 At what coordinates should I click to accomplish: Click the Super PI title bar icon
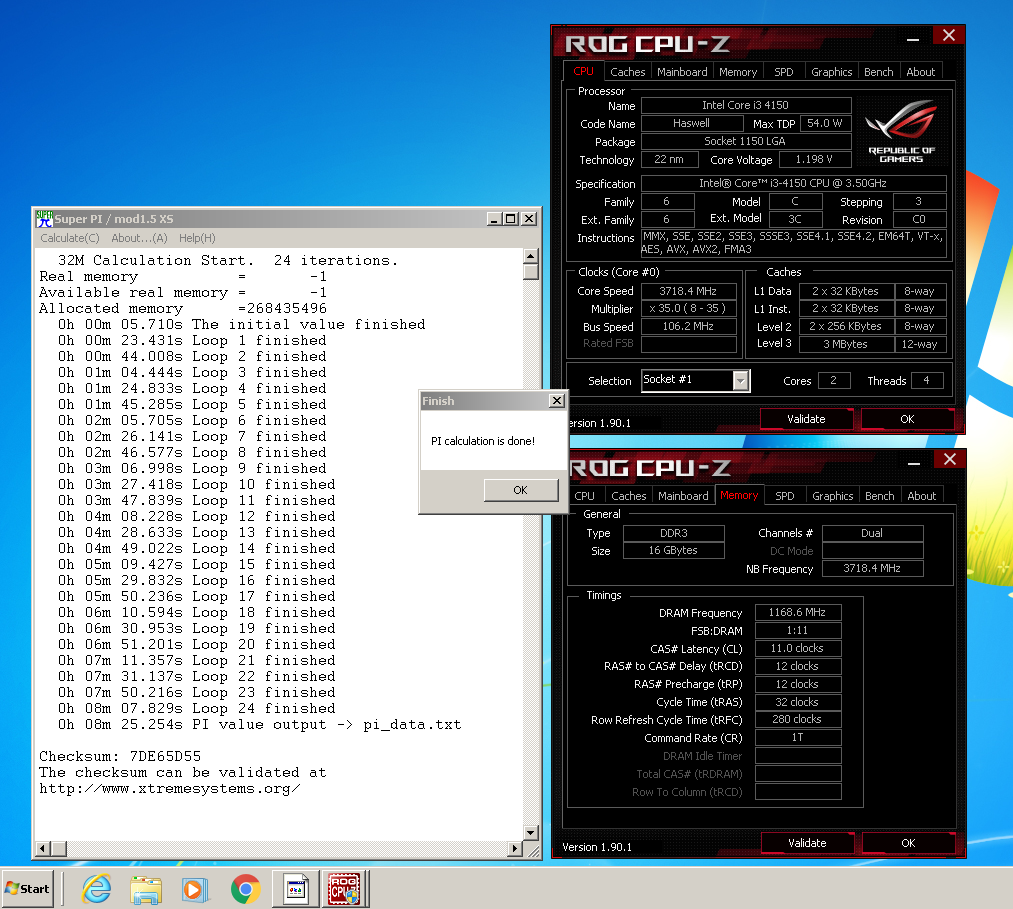pyautogui.click(x=44, y=218)
